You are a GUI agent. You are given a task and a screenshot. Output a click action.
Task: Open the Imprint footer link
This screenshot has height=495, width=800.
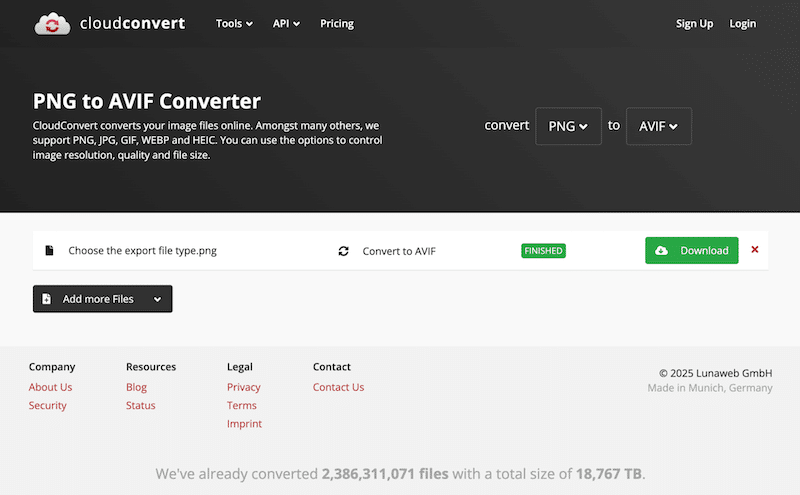pos(244,424)
